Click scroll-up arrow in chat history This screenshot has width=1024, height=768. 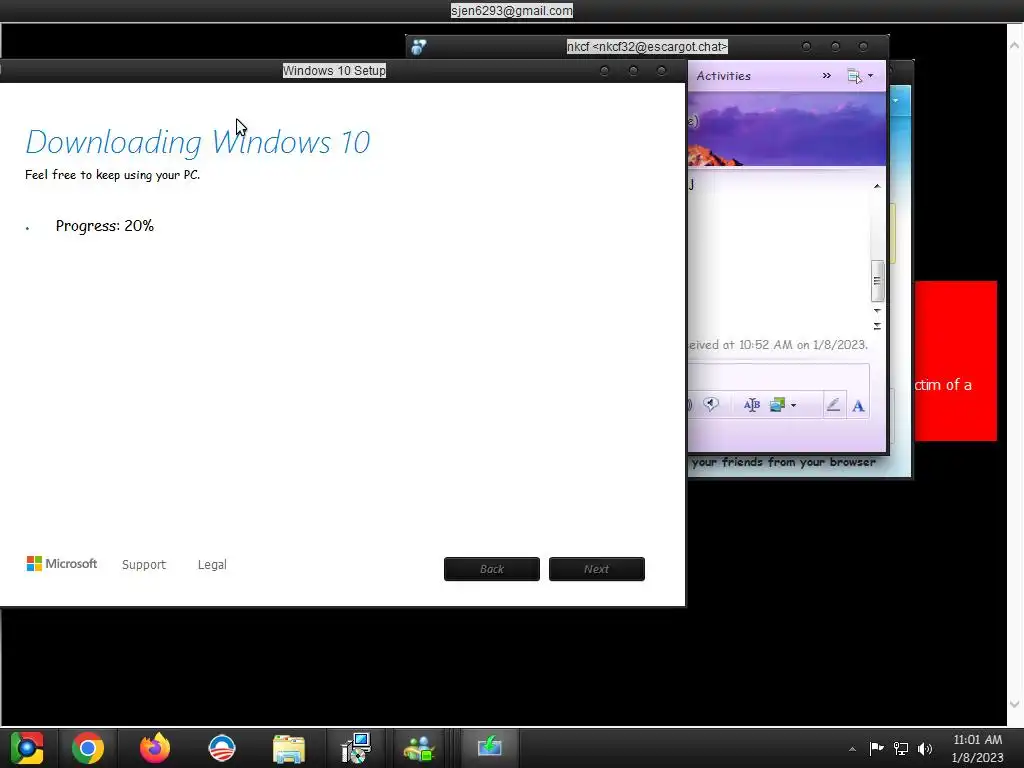pos(877,186)
